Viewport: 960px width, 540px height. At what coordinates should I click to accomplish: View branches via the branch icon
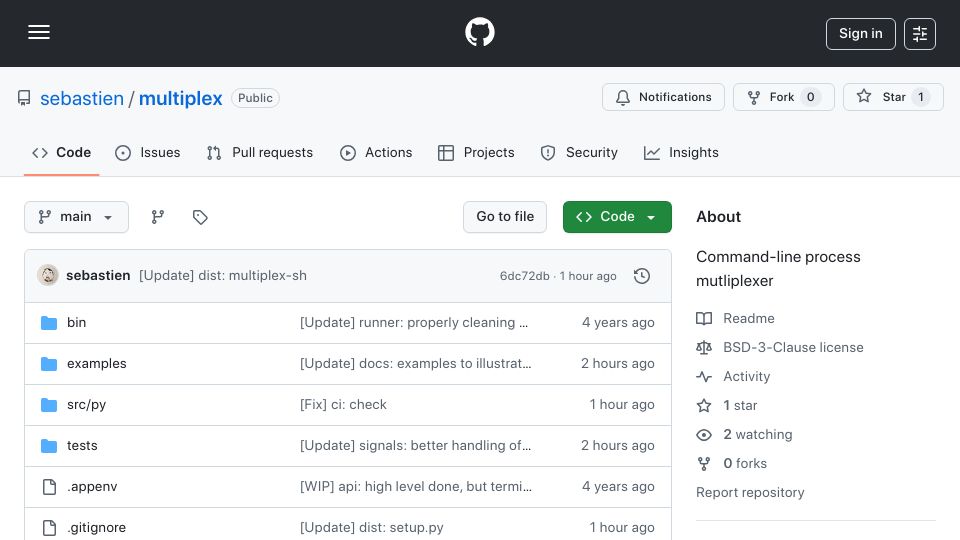pyautogui.click(x=158, y=217)
